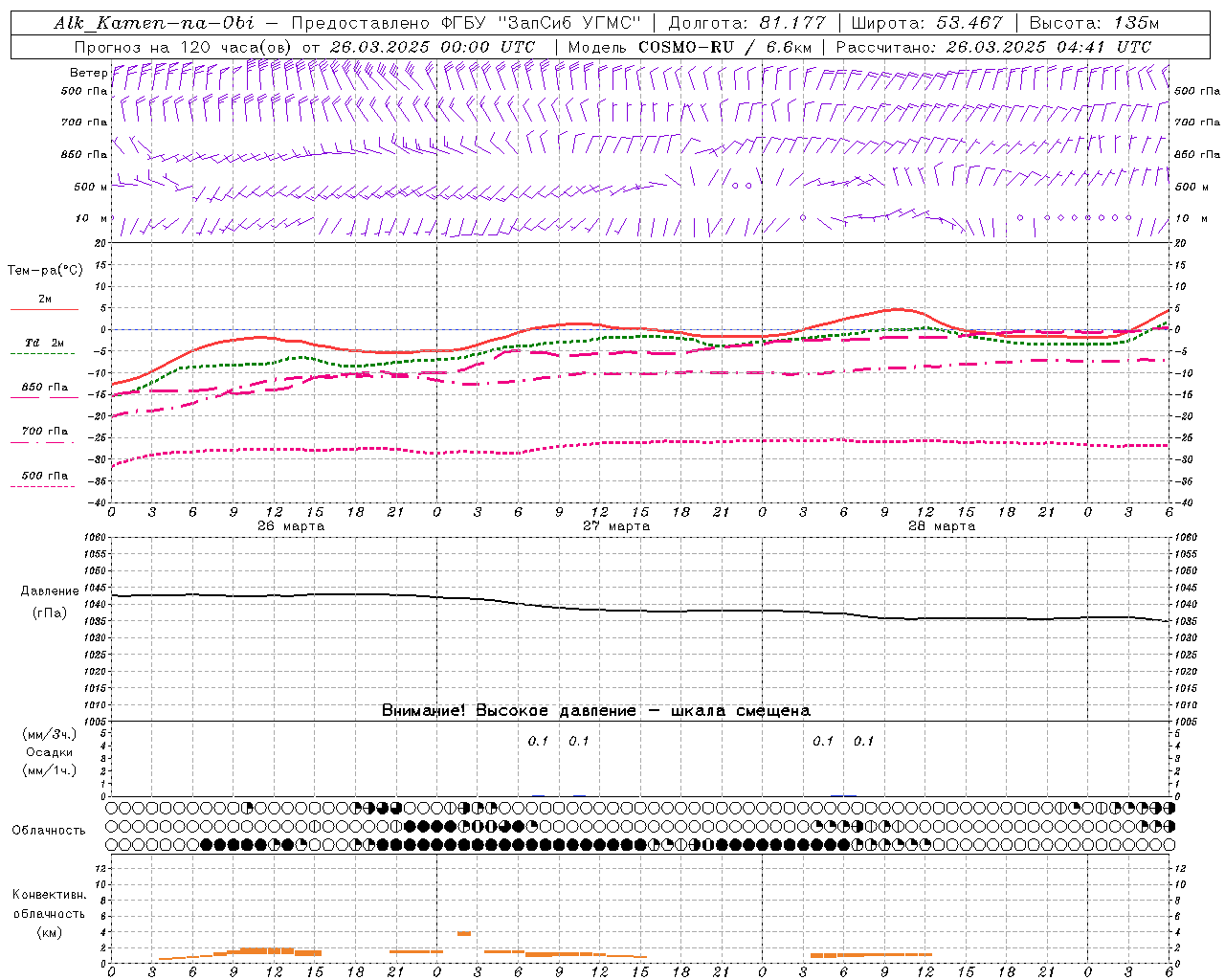Click the '500 м' wind level label on the left
This screenshot has width=1225, height=980.
(91, 187)
